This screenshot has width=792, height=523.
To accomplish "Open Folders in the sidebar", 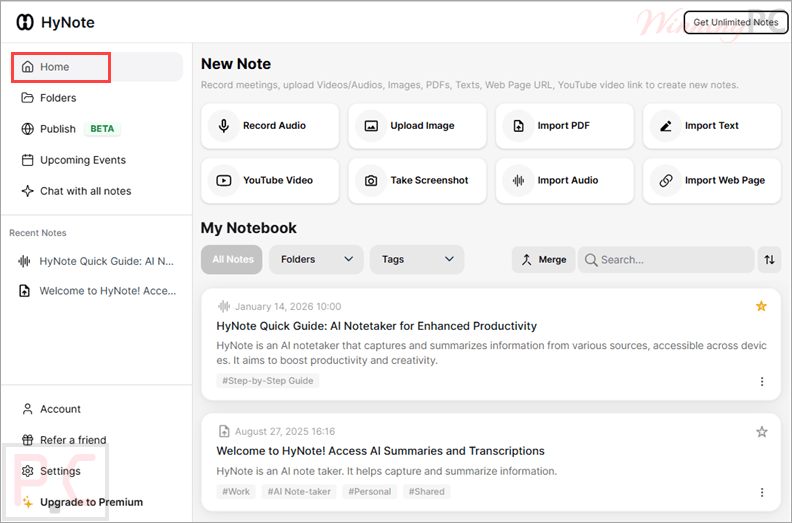I will 48,98.
